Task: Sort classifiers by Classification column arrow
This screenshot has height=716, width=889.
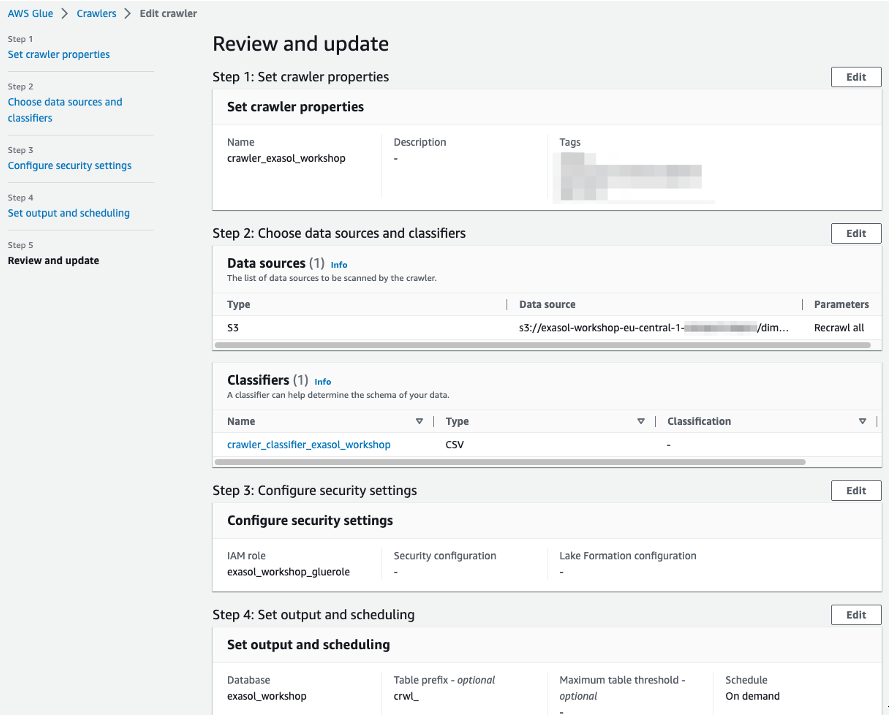Action: click(862, 421)
